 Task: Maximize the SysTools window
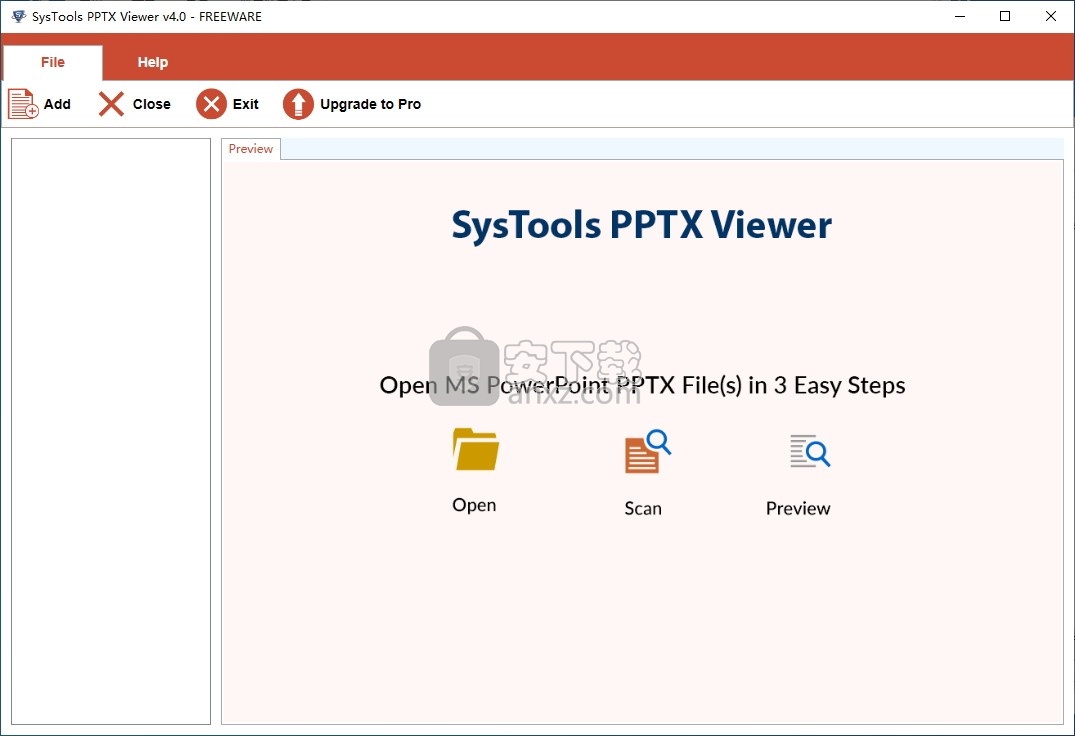(1005, 16)
